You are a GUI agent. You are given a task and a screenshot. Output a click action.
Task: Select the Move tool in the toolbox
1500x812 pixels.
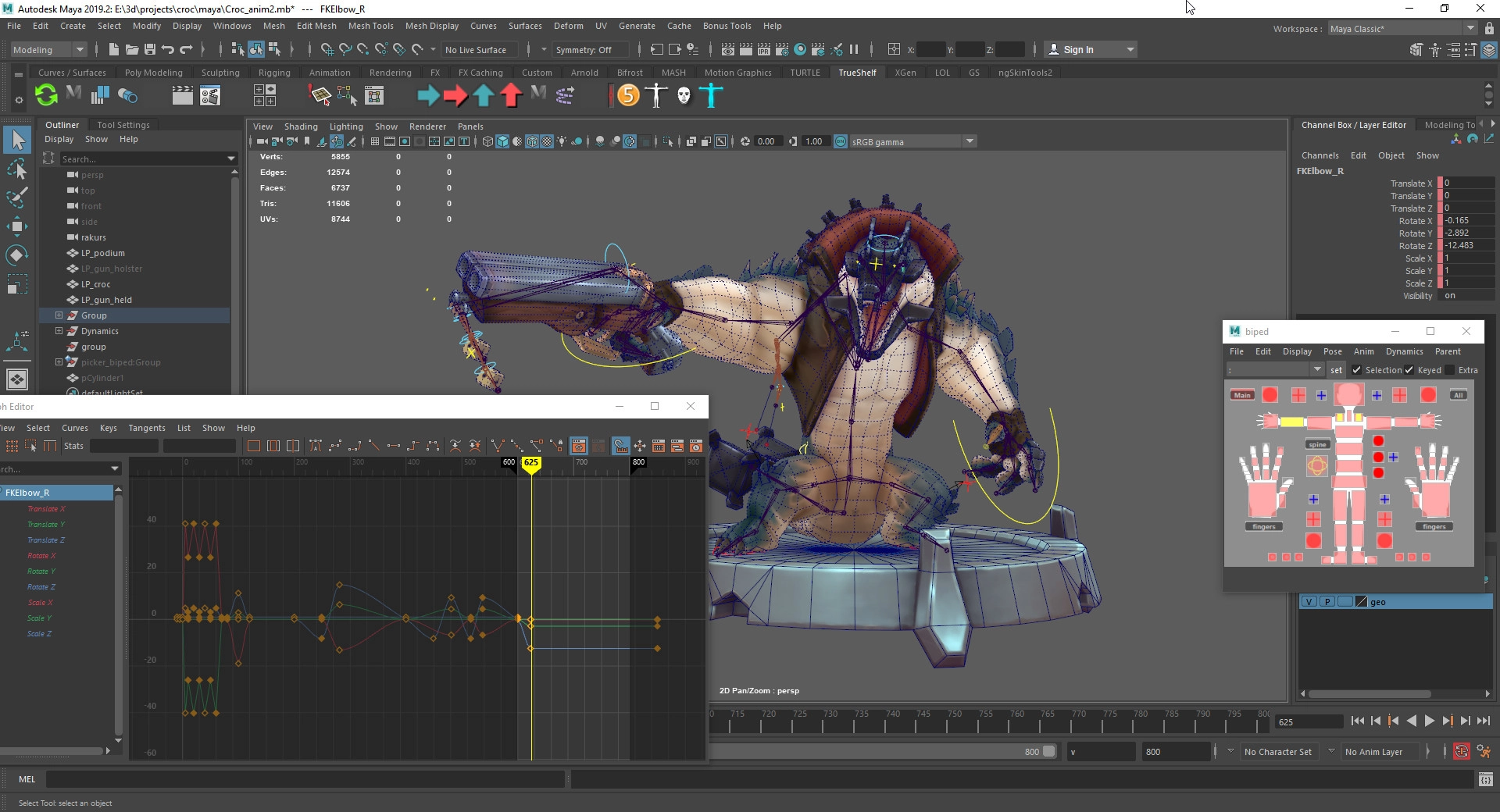(x=17, y=226)
